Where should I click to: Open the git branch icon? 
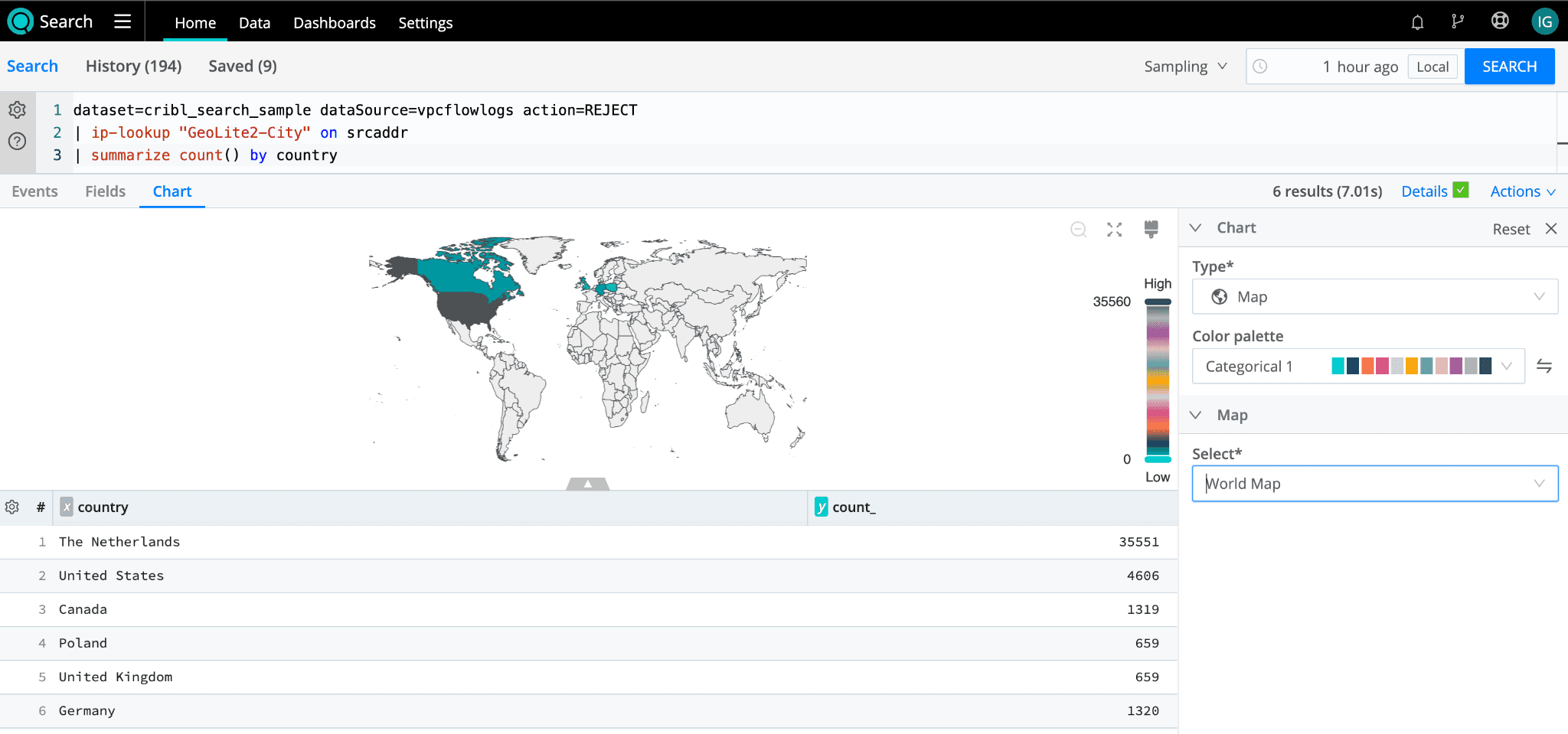click(x=1458, y=22)
